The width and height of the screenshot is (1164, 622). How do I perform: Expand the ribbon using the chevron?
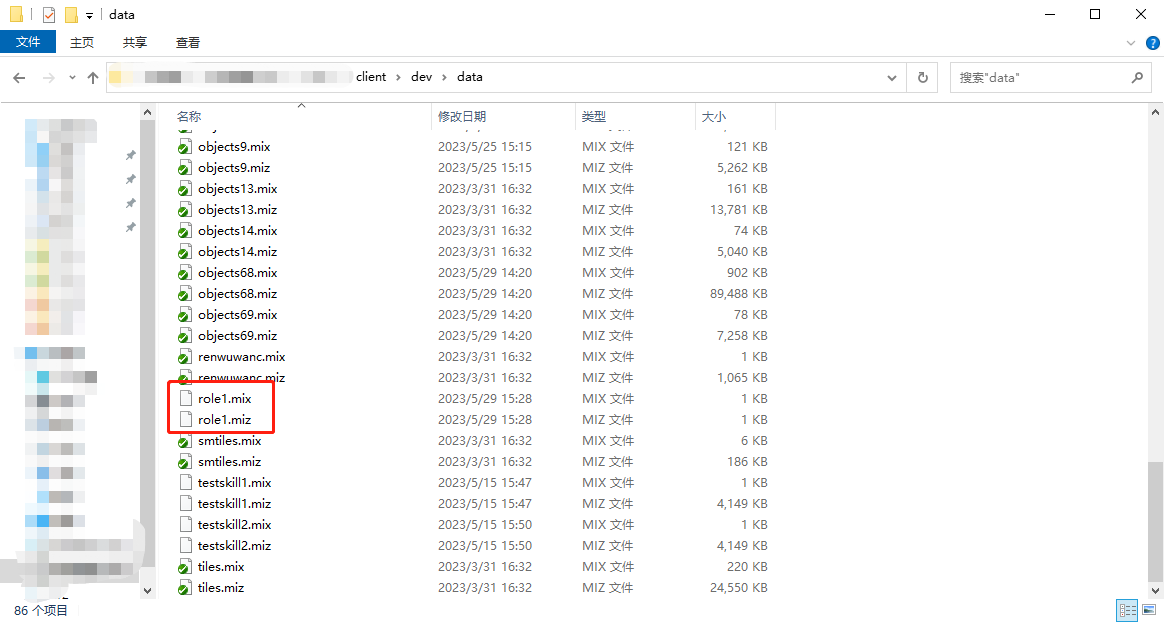(1131, 43)
